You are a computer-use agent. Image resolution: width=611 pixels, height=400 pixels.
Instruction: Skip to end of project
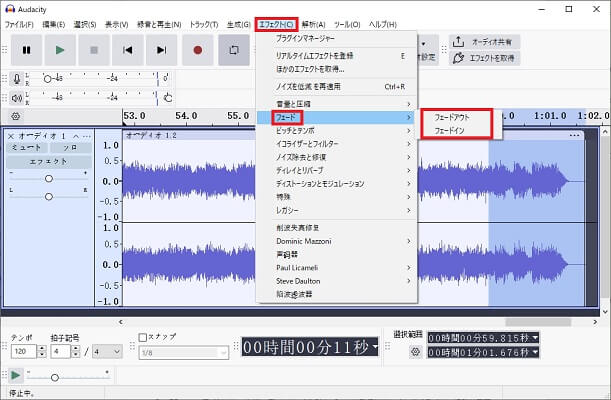pyautogui.click(x=161, y=50)
